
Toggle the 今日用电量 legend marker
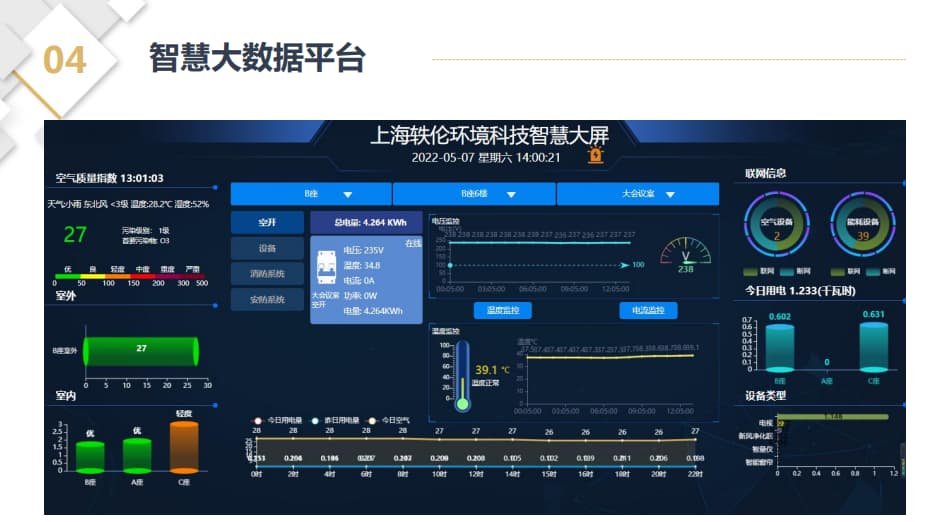[x=258, y=420]
